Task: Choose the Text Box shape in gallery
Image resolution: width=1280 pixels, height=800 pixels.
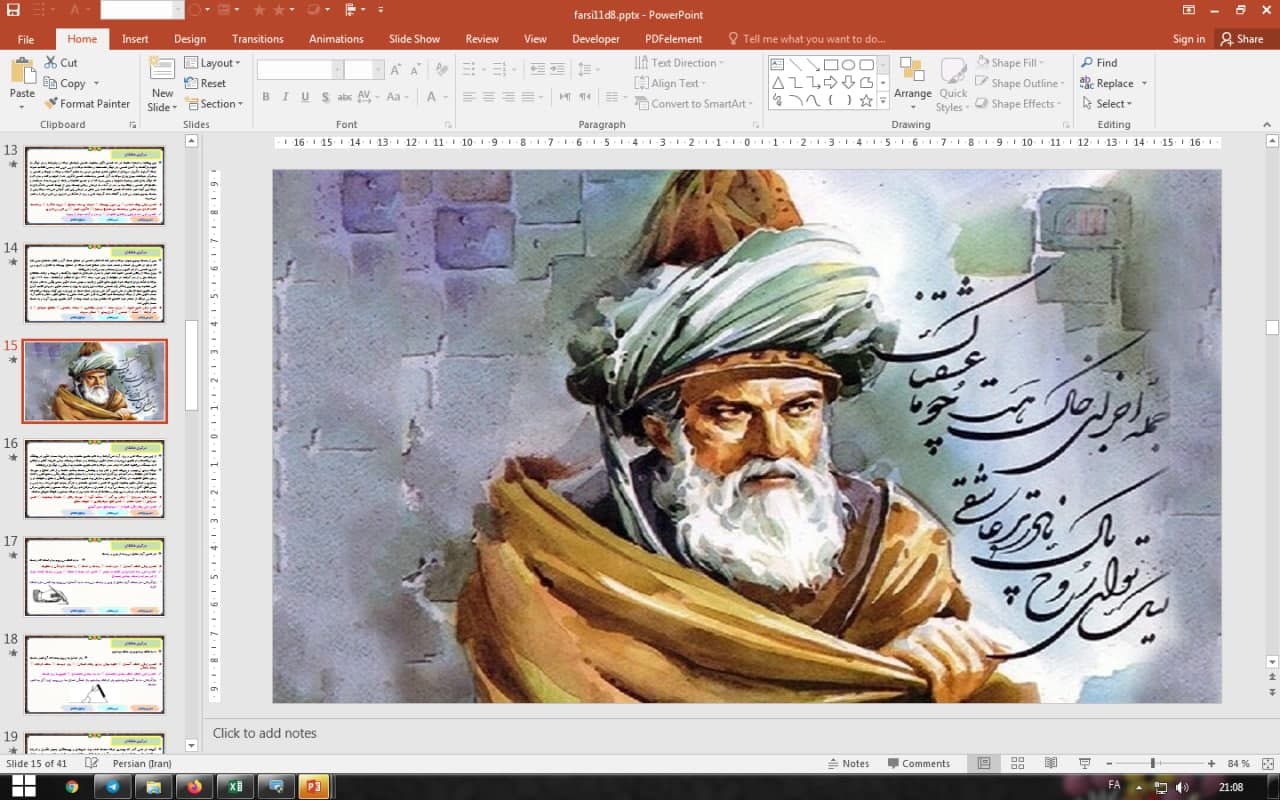Action: coord(777,65)
